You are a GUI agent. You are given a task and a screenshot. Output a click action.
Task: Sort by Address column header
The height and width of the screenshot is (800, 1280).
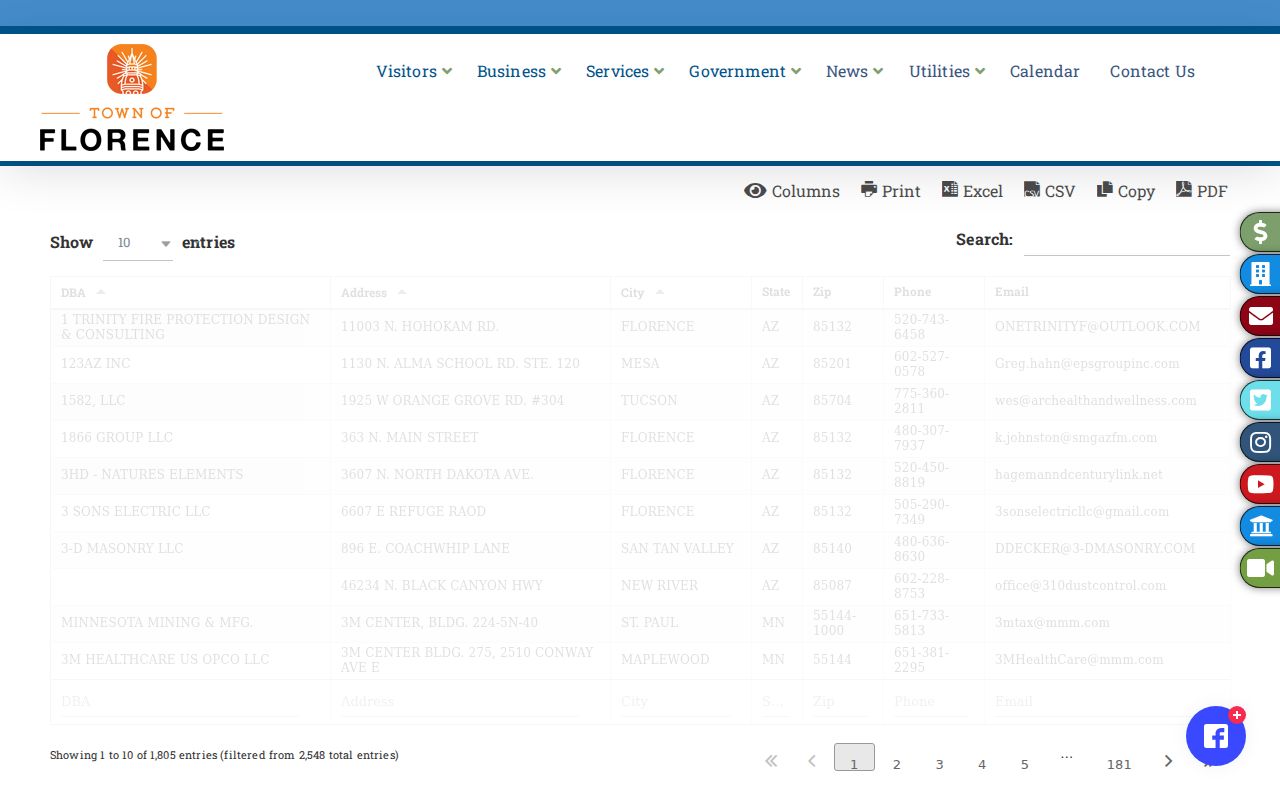pos(470,292)
